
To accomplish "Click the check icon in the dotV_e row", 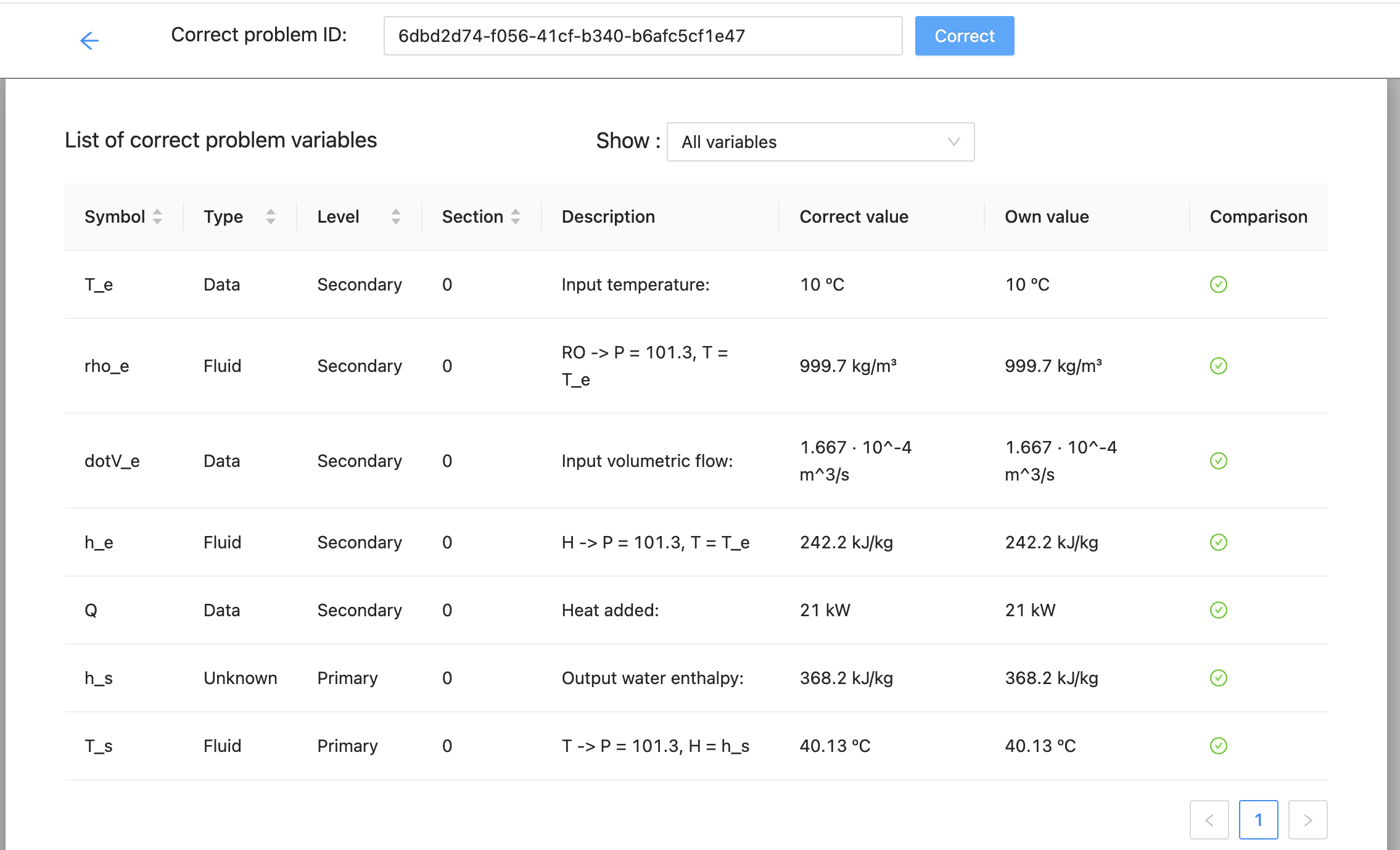I will pyautogui.click(x=1218, y=461).
